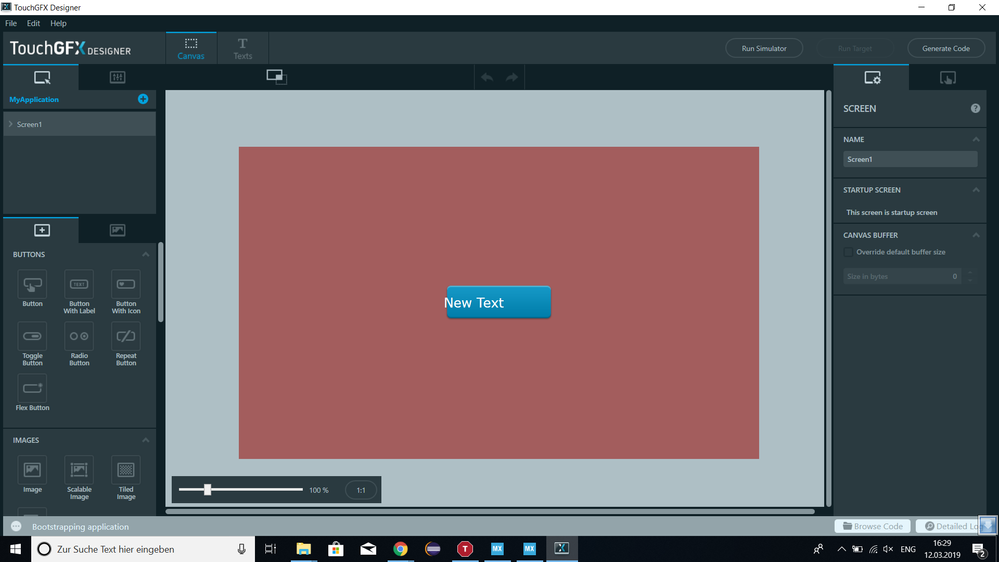Click the Task View taskbar icon
Image resolution: width=999 pixels, height=562 pixels.
(270, 549)
